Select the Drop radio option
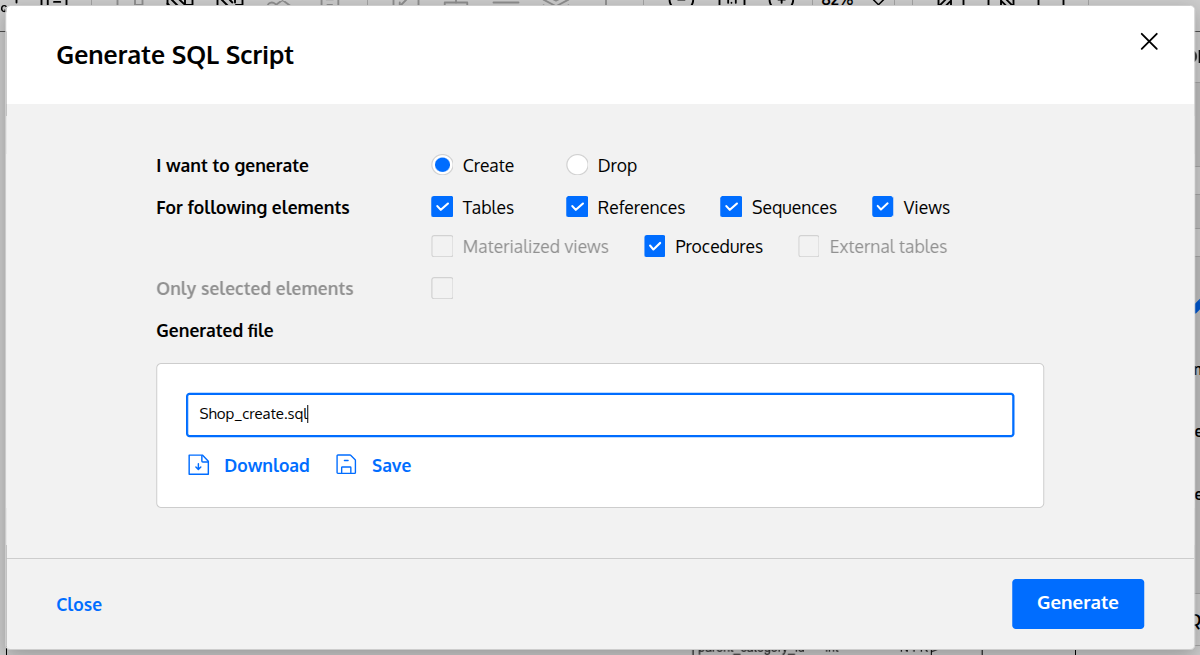 pyautogui.click(x=577, y=165)
